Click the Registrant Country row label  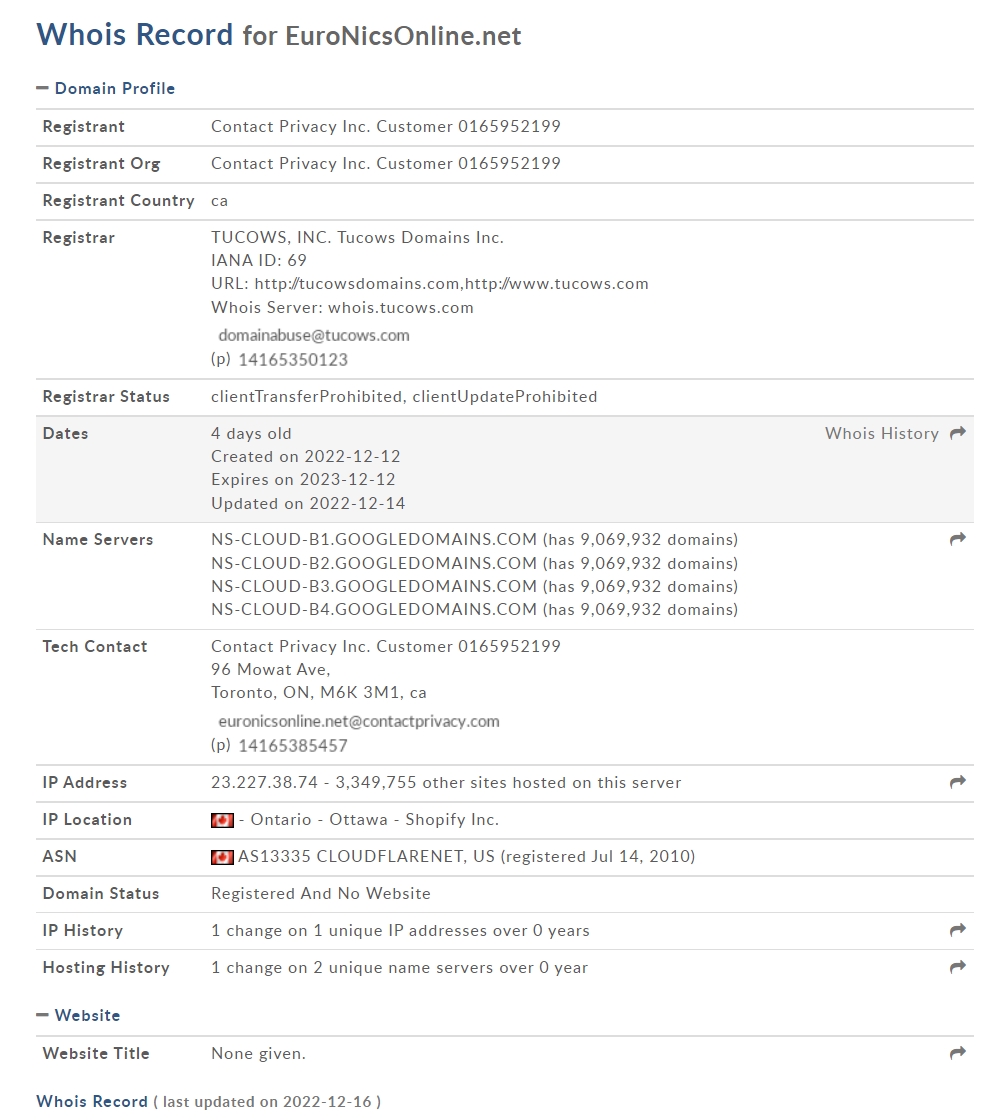tap(119, 201)
